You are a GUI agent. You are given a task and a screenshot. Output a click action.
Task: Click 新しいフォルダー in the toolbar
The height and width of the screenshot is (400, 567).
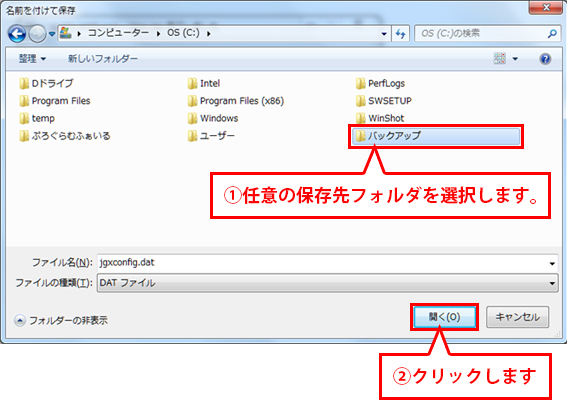coord(103,58)
